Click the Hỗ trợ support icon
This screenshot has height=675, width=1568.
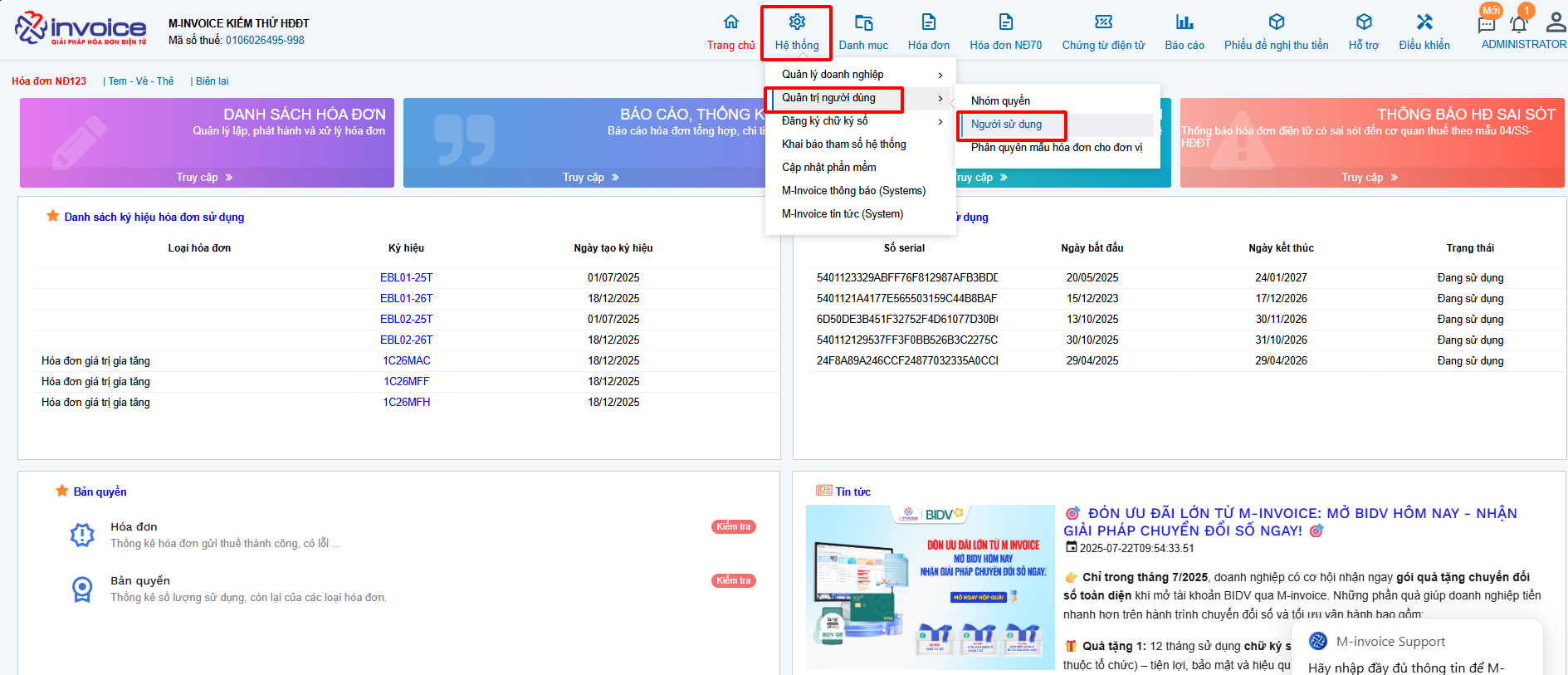pyautogui.click(x=1364, y=22)
